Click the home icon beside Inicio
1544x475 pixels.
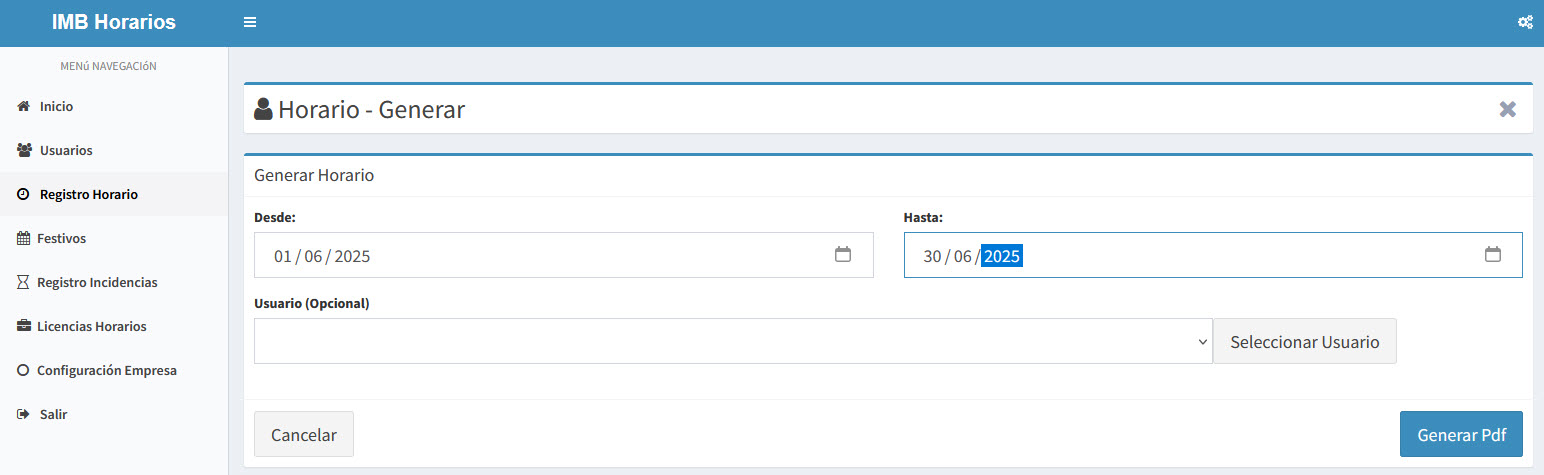[x=24, y=106]
